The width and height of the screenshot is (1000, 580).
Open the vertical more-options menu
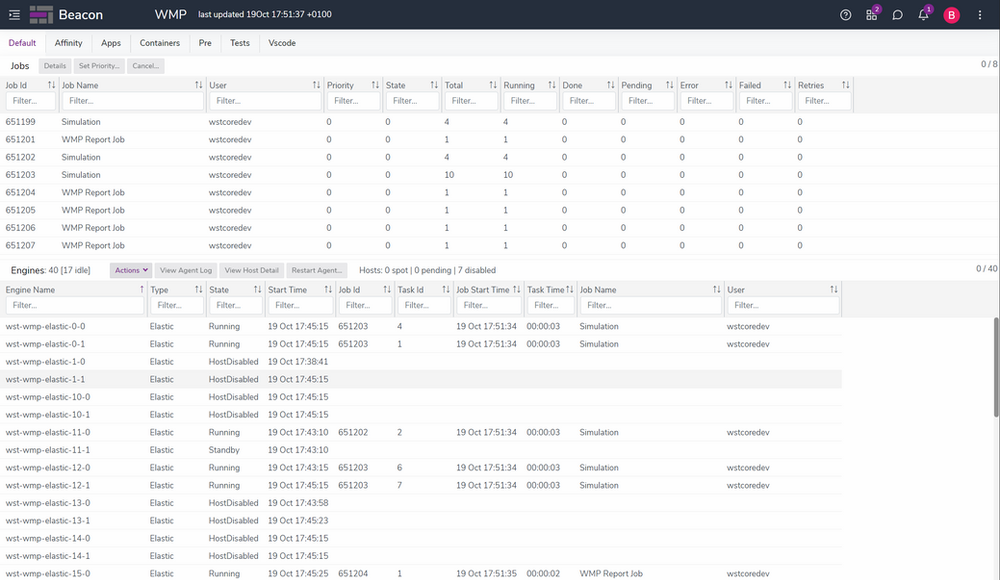tap(980, 15)
